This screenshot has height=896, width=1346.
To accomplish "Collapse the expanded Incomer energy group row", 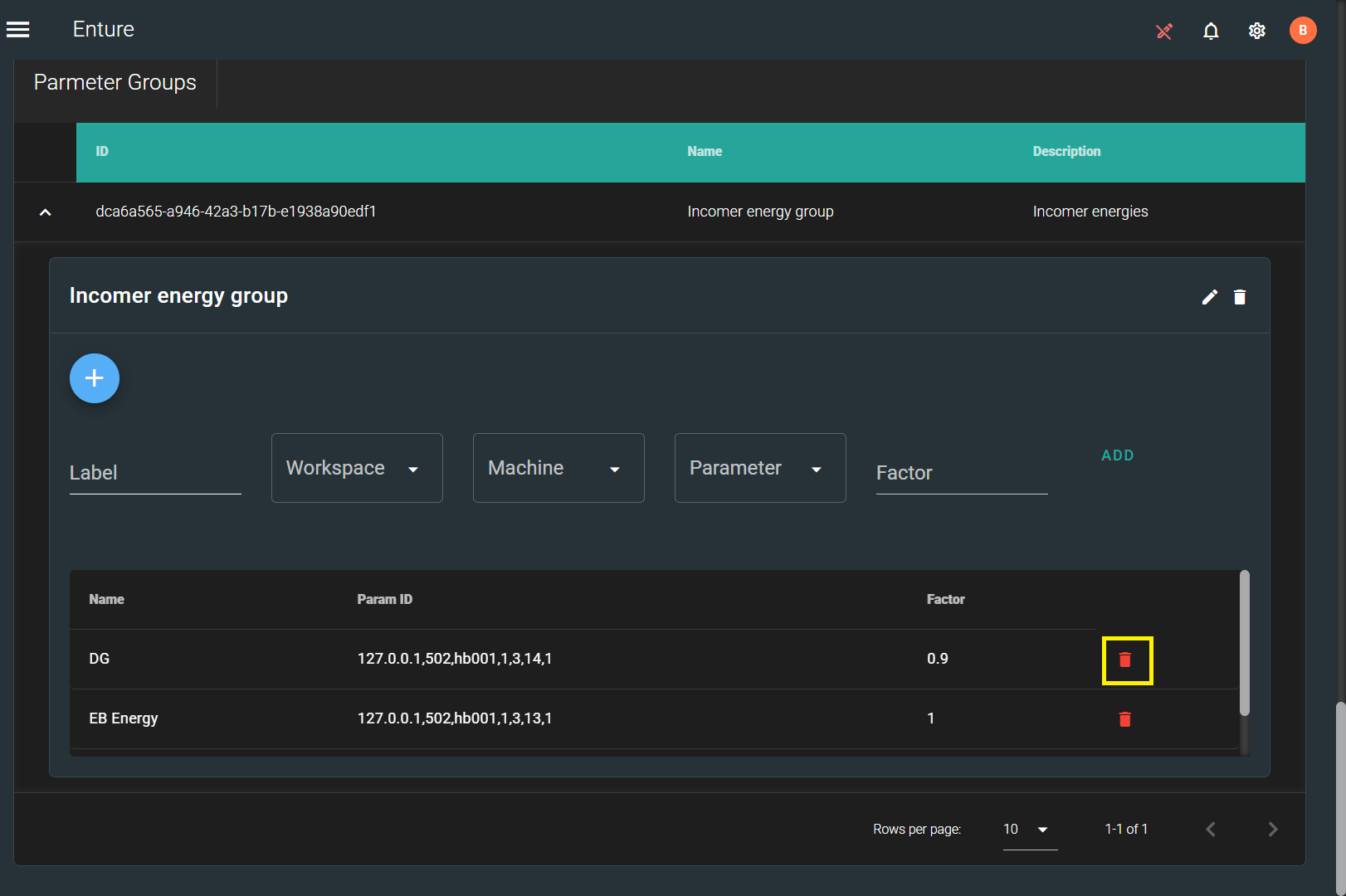I will tap(46, 212).
